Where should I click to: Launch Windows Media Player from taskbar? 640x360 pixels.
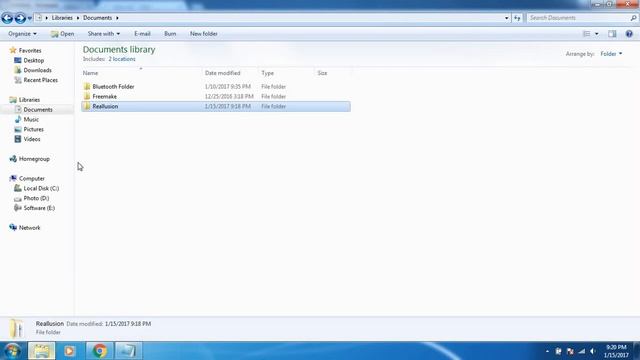[x=70, y=351]
